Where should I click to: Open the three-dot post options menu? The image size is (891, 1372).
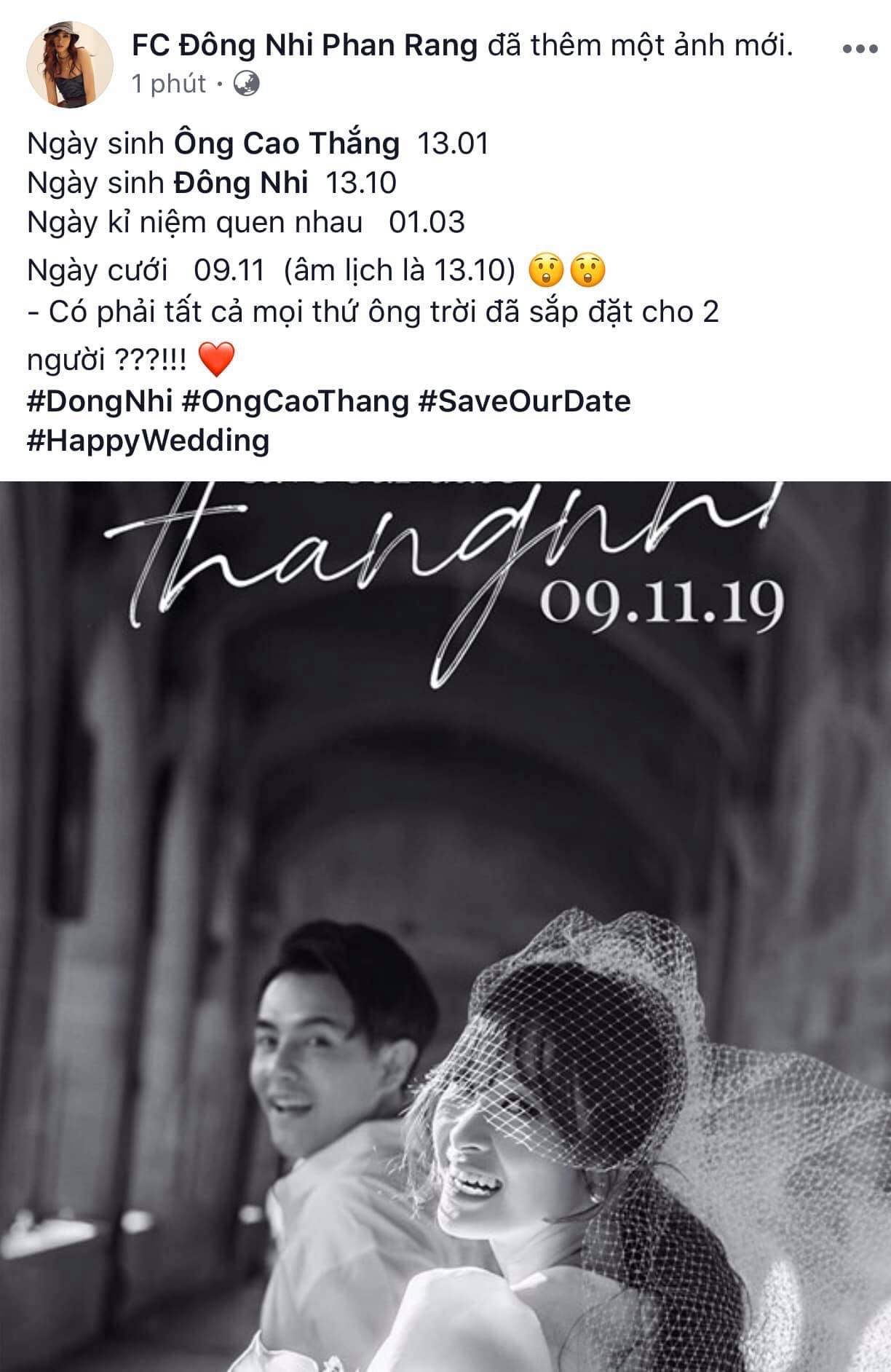[859, 50]
